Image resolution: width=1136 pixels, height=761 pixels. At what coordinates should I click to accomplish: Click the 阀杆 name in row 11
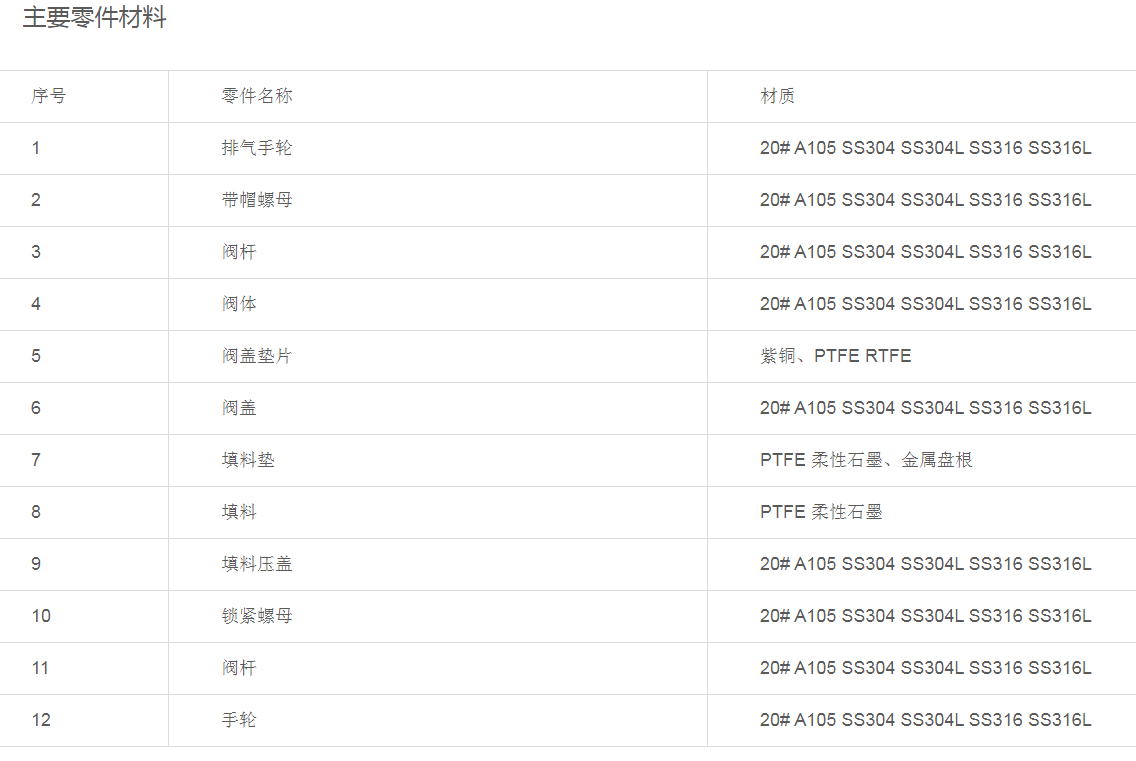point(239,668)
